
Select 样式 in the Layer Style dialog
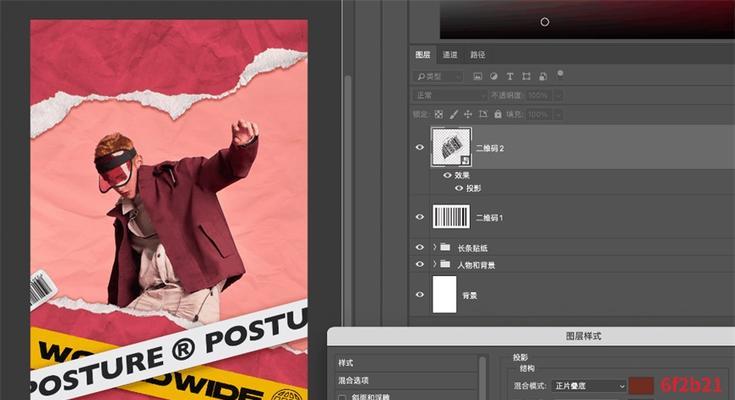coord(406,363)
